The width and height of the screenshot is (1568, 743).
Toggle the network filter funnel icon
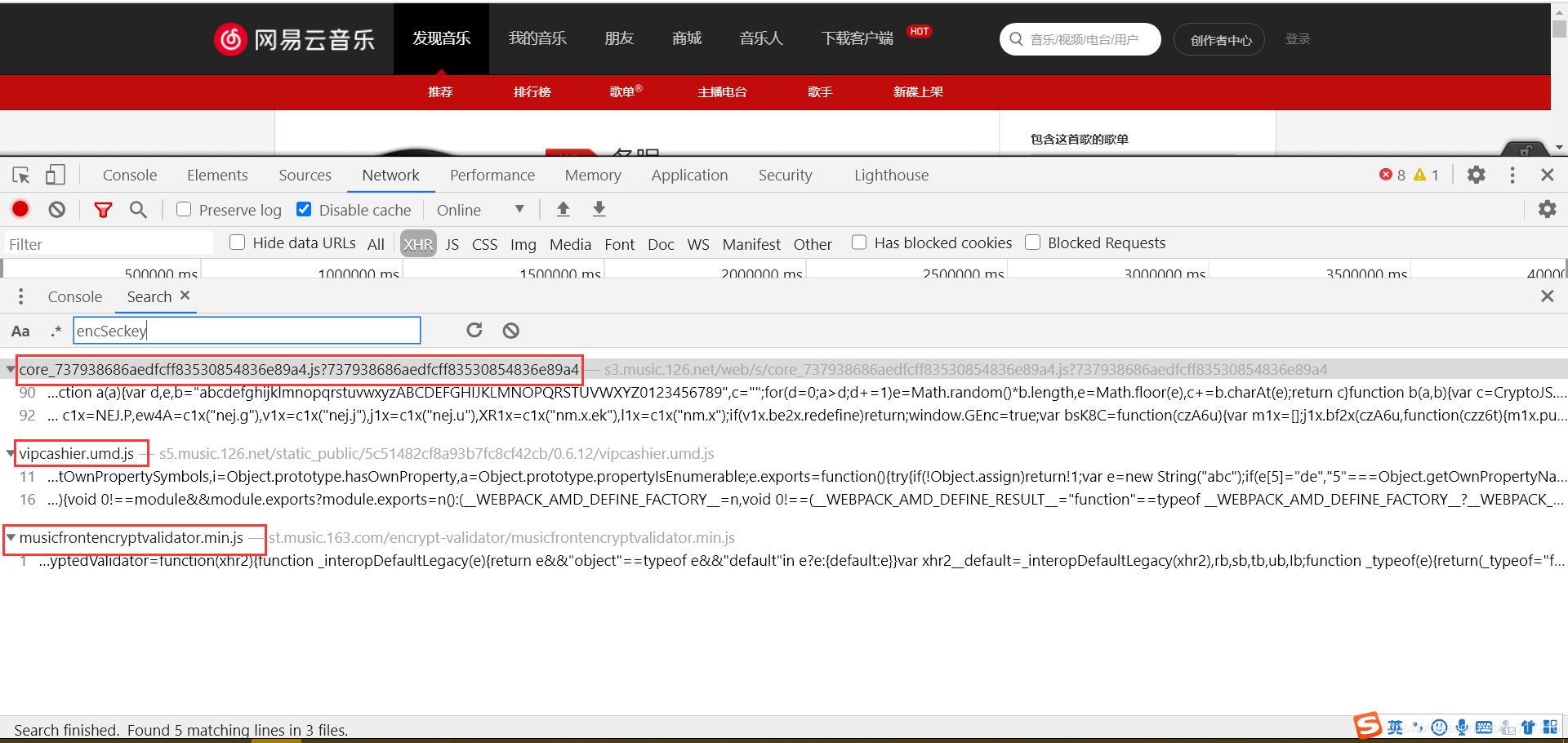(103, 210)
